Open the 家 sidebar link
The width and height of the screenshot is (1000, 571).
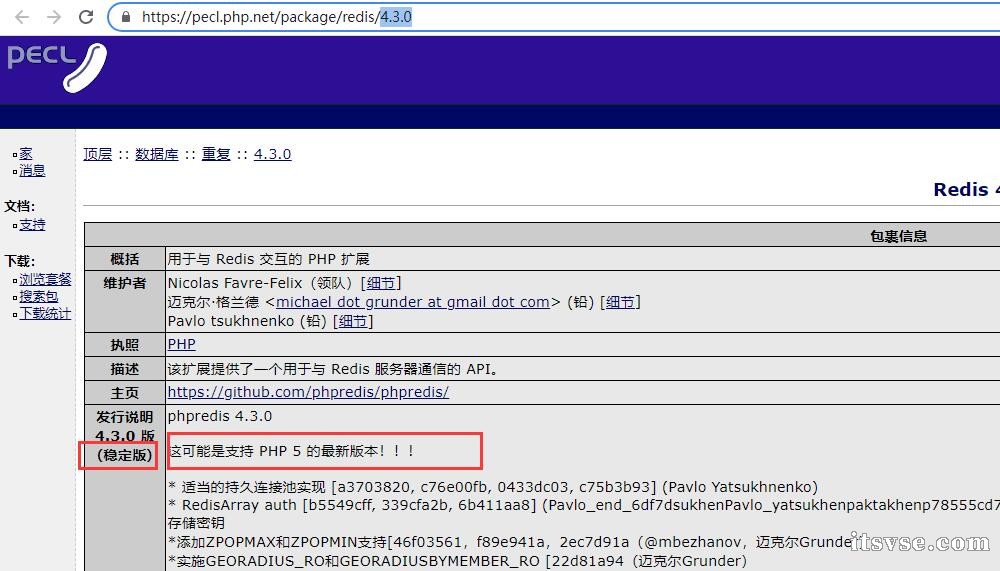[26, 154]
